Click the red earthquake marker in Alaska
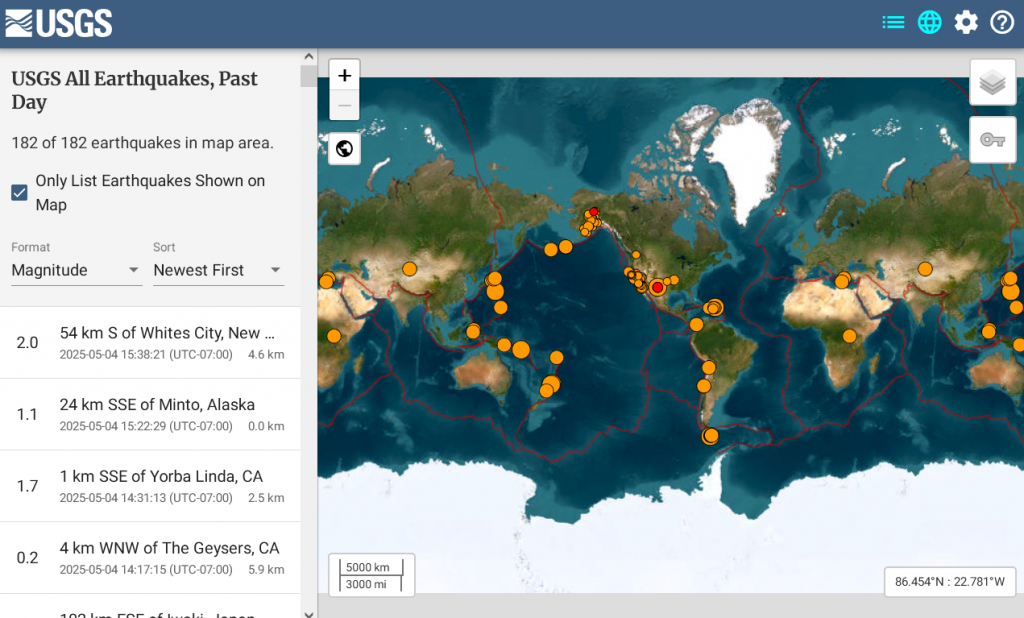The image size is (1024, 618). (x=594, y=212)
